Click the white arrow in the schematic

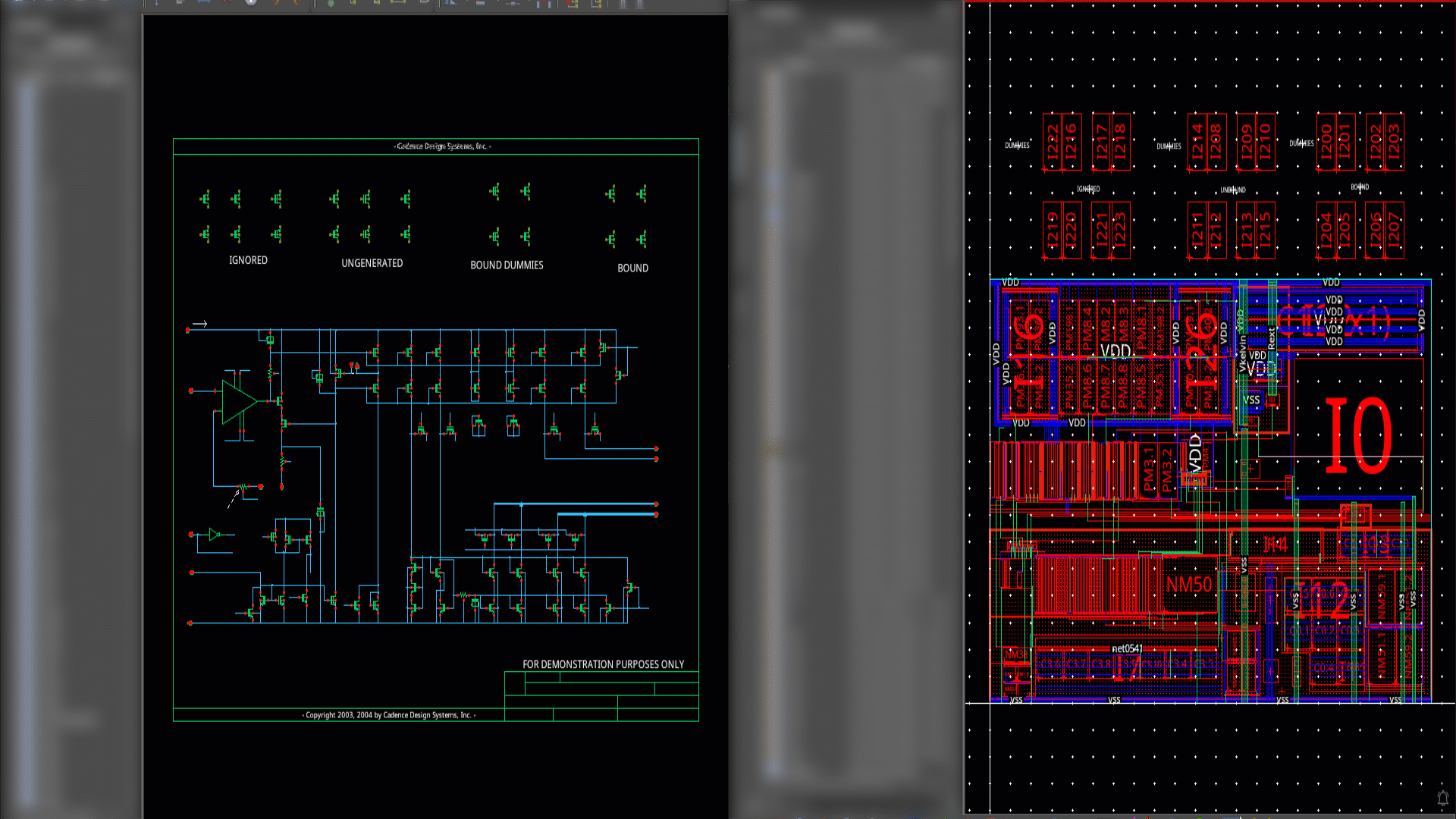(199, 324)
